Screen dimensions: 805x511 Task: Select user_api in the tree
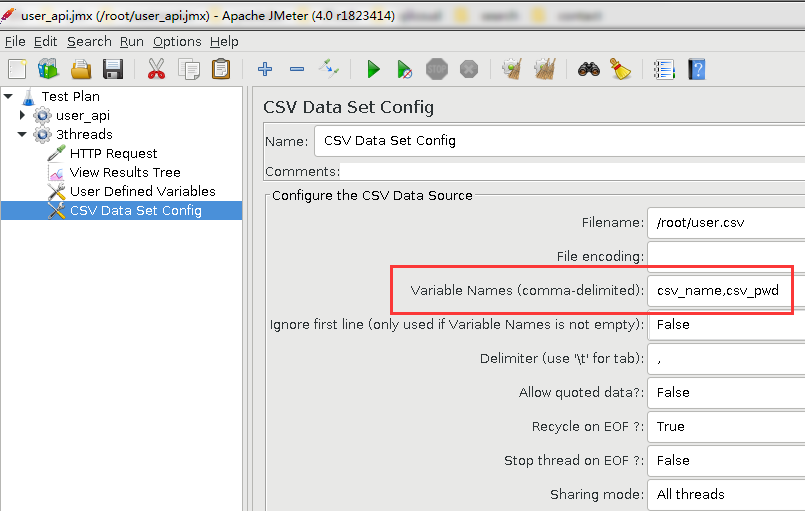(83, 116)
